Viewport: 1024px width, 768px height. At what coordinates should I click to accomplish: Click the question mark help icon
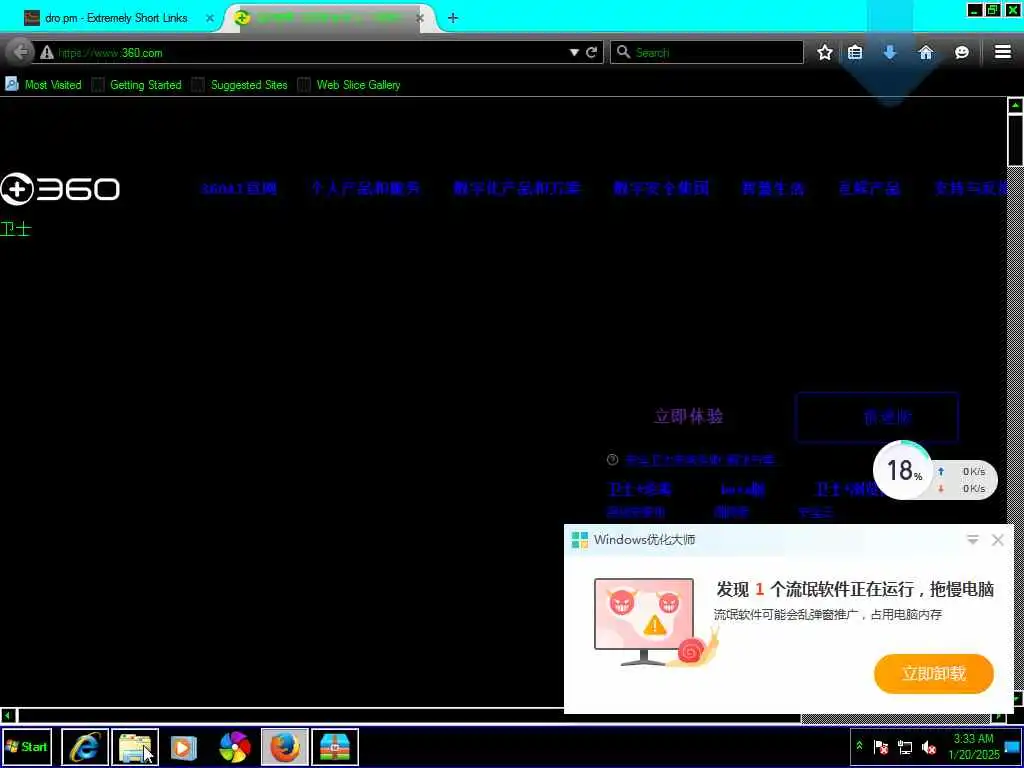(613, 460)
